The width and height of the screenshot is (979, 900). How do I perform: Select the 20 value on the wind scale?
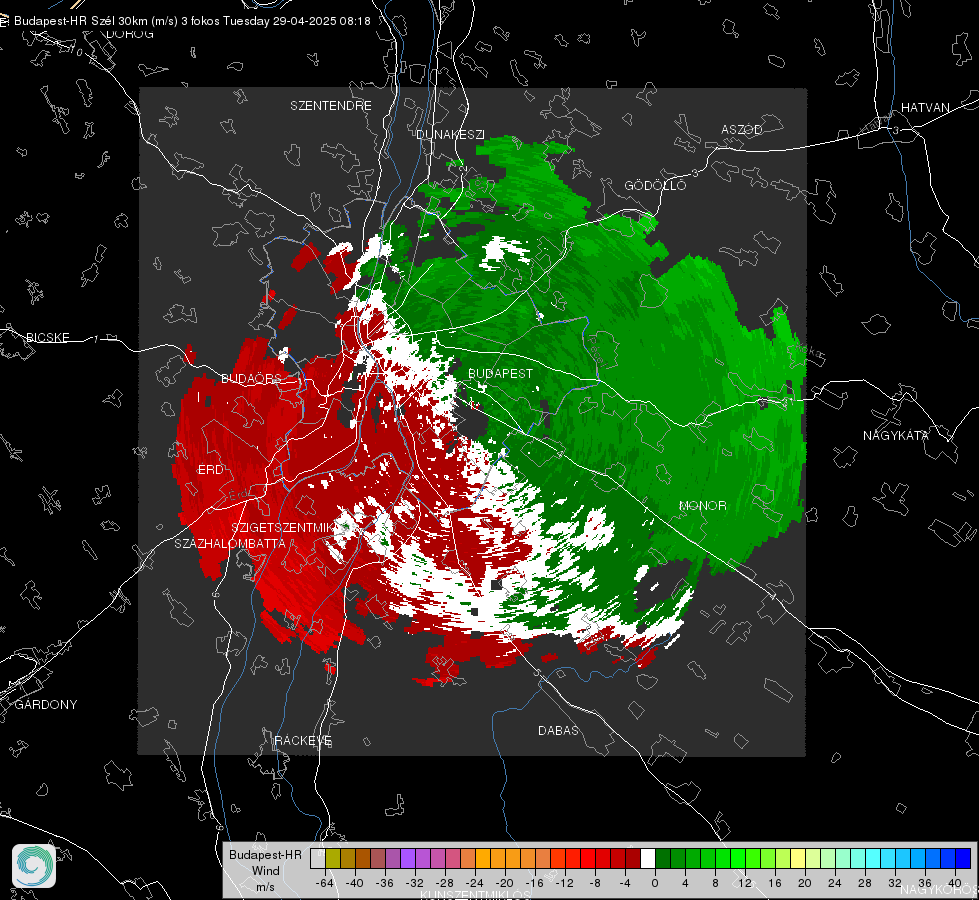(x=805, y=883)
